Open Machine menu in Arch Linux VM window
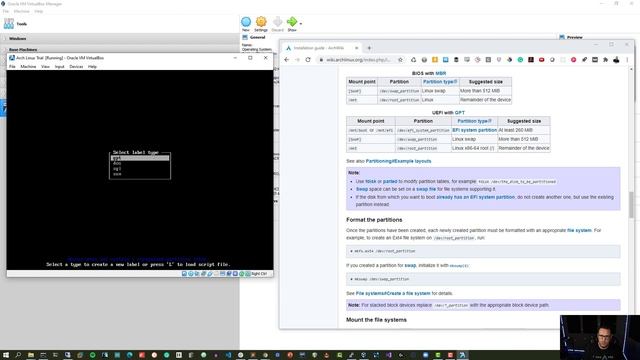The width and height of the screenshot is (640, 360). click(28, 67)
